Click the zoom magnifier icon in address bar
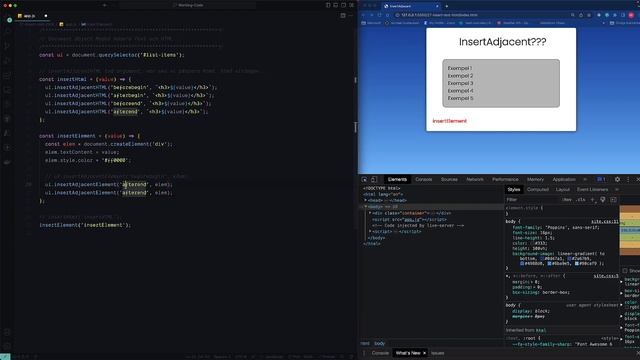The width and height of the screenshot is (640, 360). click(x=573, y=15)
